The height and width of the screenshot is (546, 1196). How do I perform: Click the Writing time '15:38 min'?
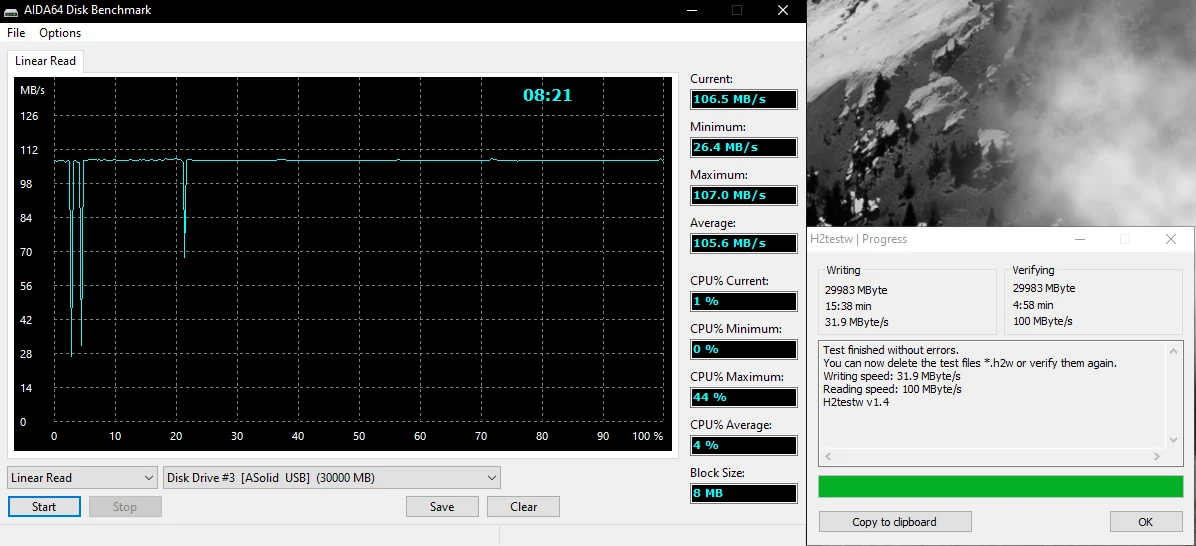(x=848, y=306)
